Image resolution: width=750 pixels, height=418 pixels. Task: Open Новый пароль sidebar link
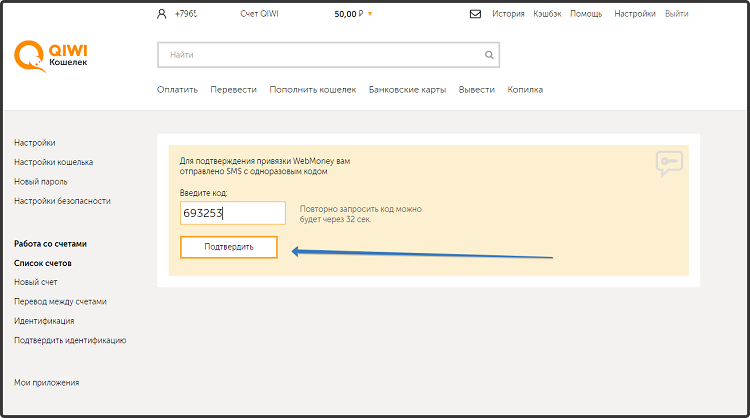click(41, 182)
